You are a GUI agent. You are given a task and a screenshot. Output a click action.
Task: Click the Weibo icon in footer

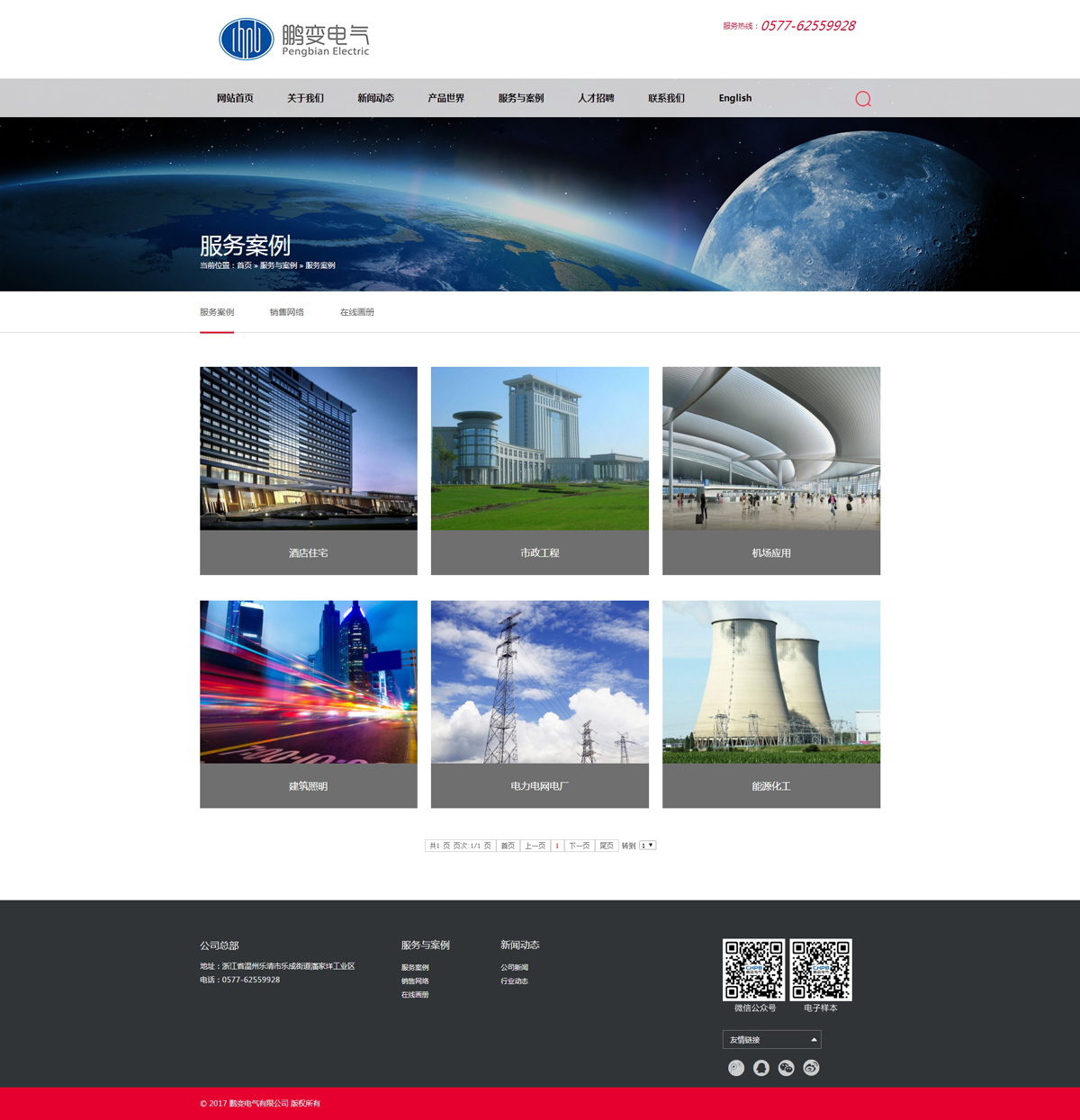click(811, 1068)
